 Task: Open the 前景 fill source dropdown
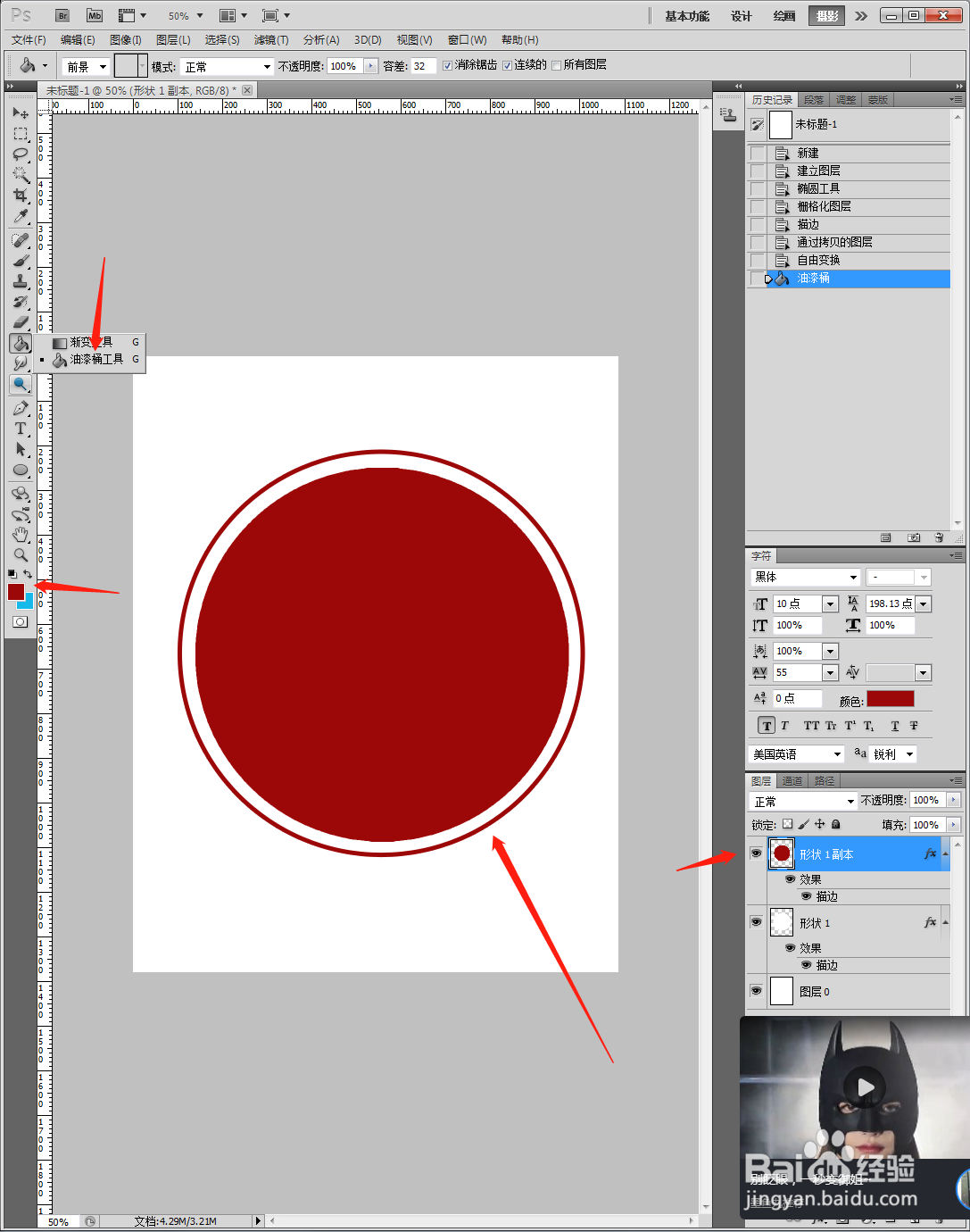(x=86, y=67)
